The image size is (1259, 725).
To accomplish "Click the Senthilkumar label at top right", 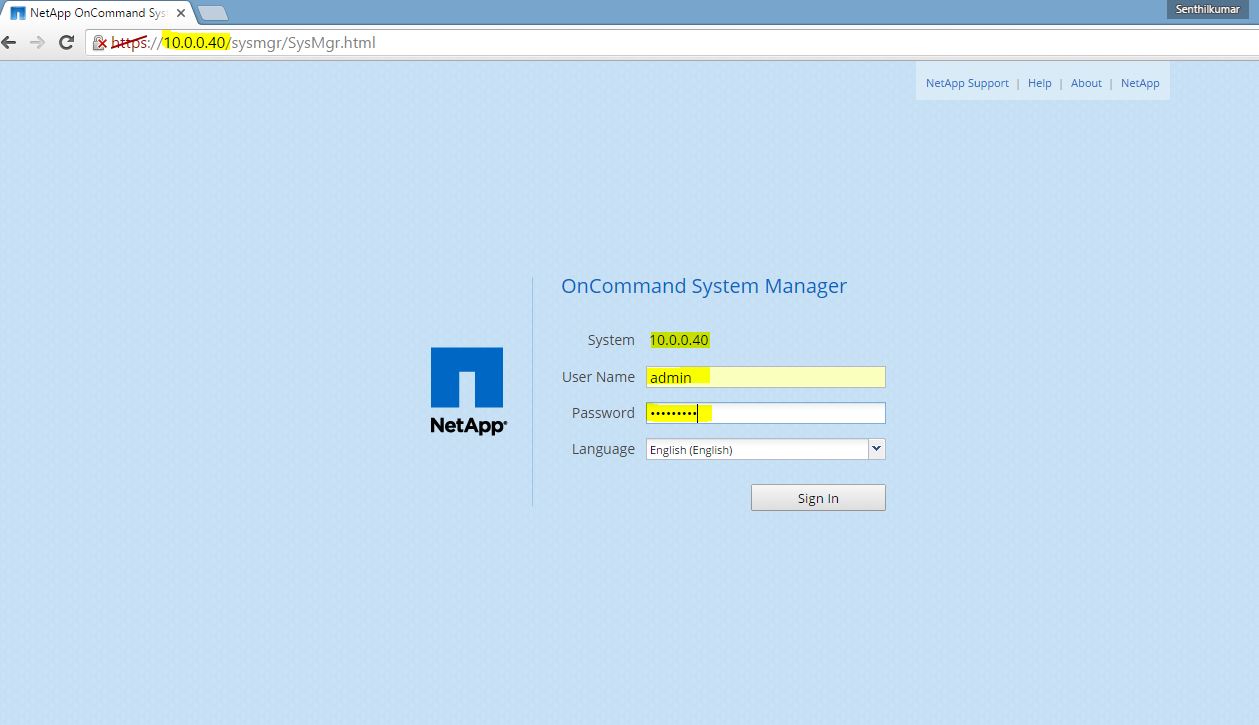I will point(1206,9).
